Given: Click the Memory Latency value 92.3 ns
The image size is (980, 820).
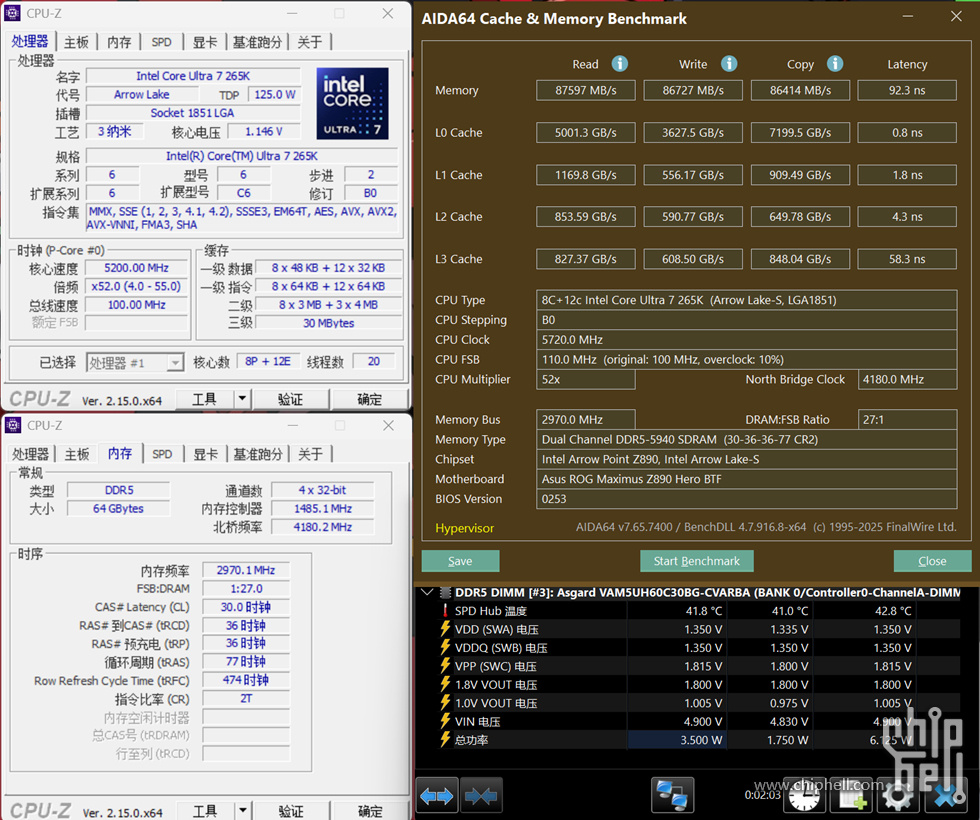Looking at the screenshot, I should pyautogui.click(x=907, y=91).
